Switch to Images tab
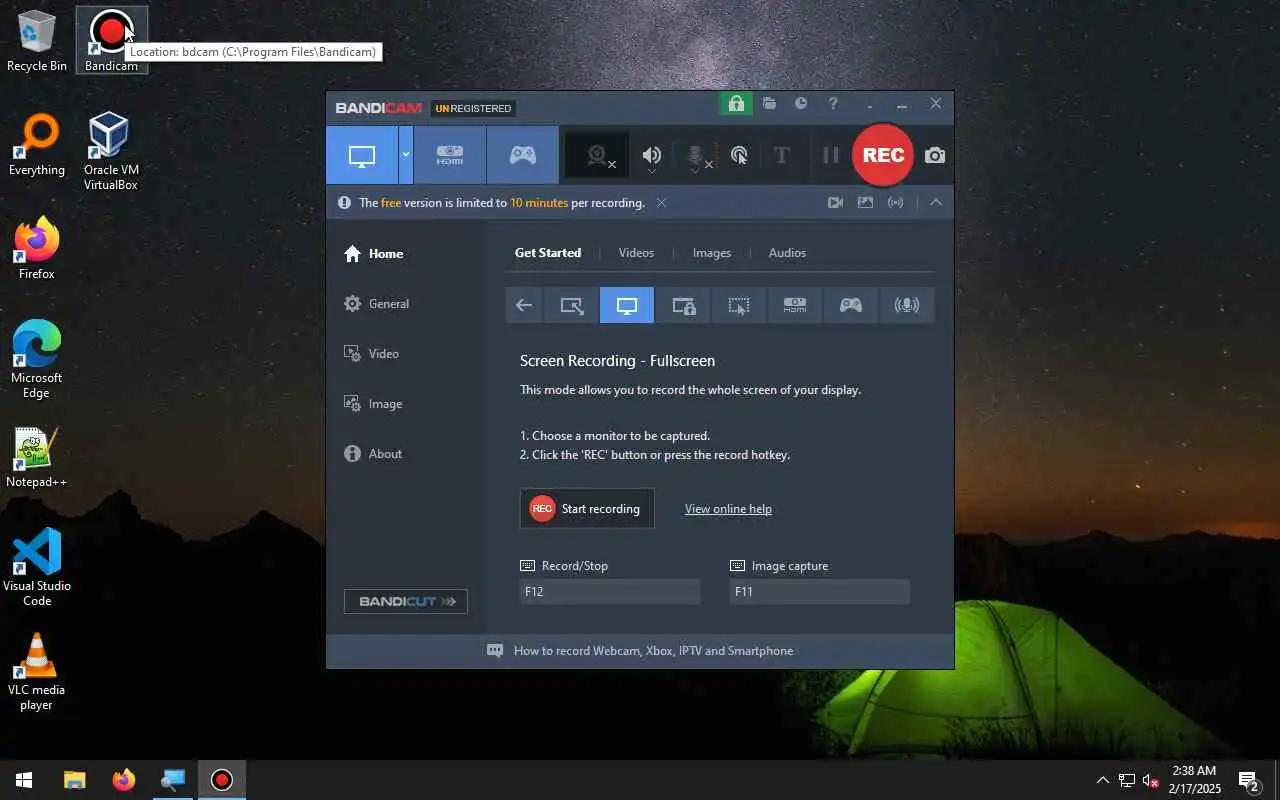The height and width of the screenshot is (800, 1280). click(x=712, y=253)
